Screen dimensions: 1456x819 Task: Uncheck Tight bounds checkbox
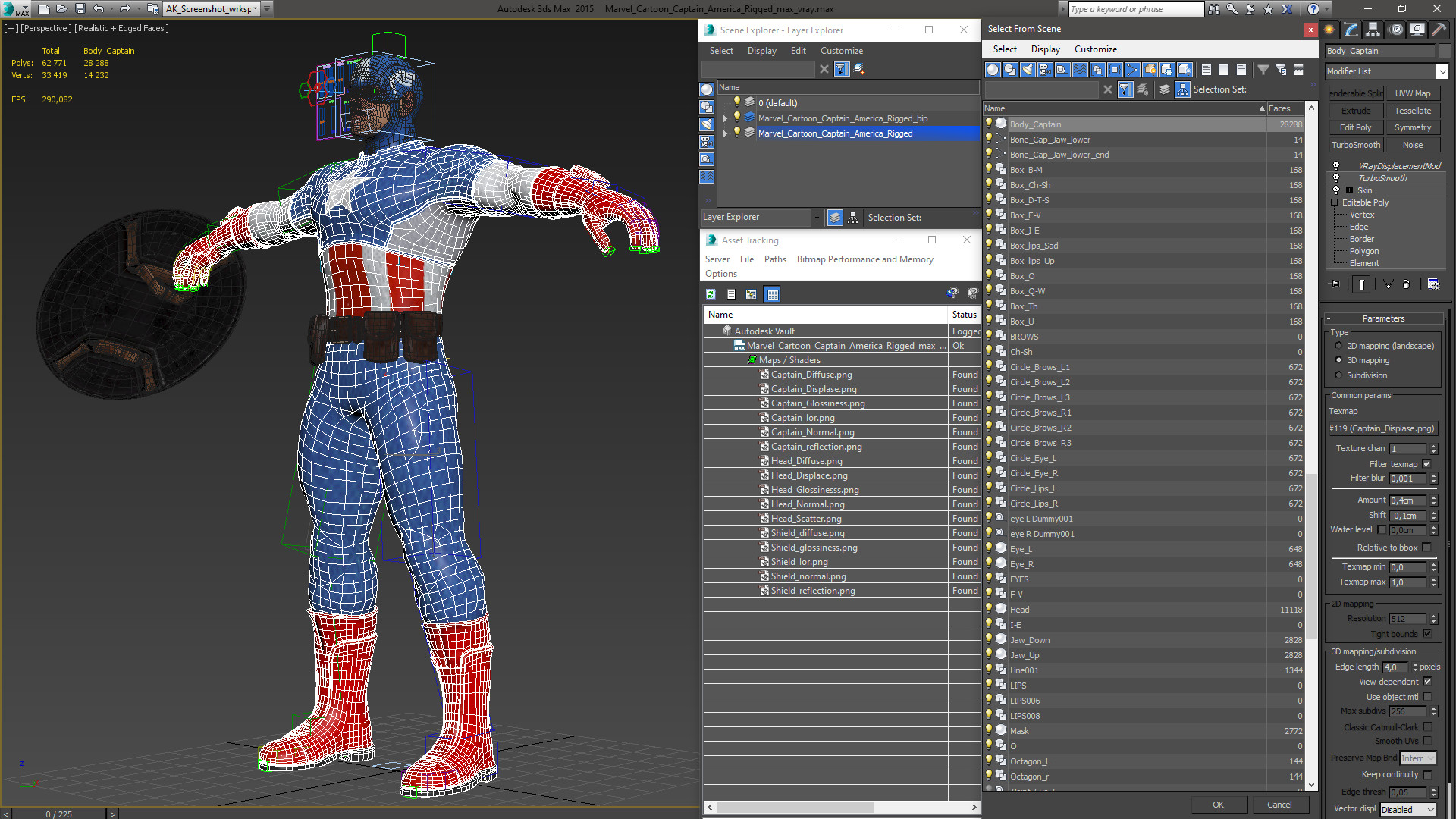1427,634
